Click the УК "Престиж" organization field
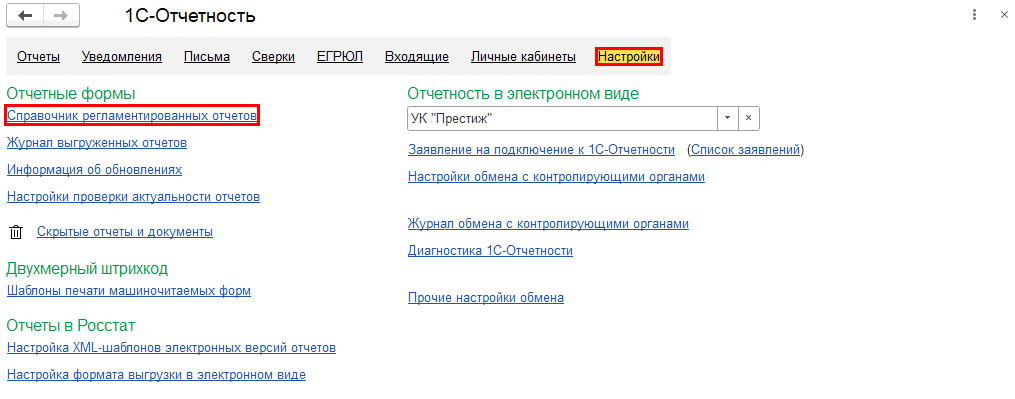 pos(562,119)
